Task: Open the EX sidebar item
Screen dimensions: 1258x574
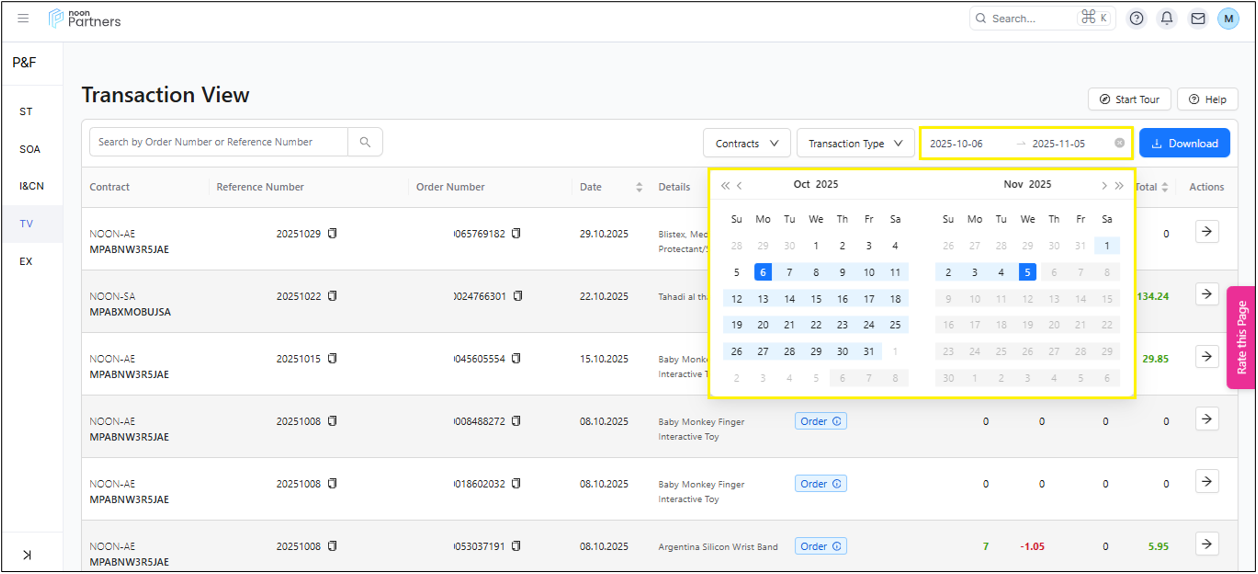Action: tap(26, 261)
